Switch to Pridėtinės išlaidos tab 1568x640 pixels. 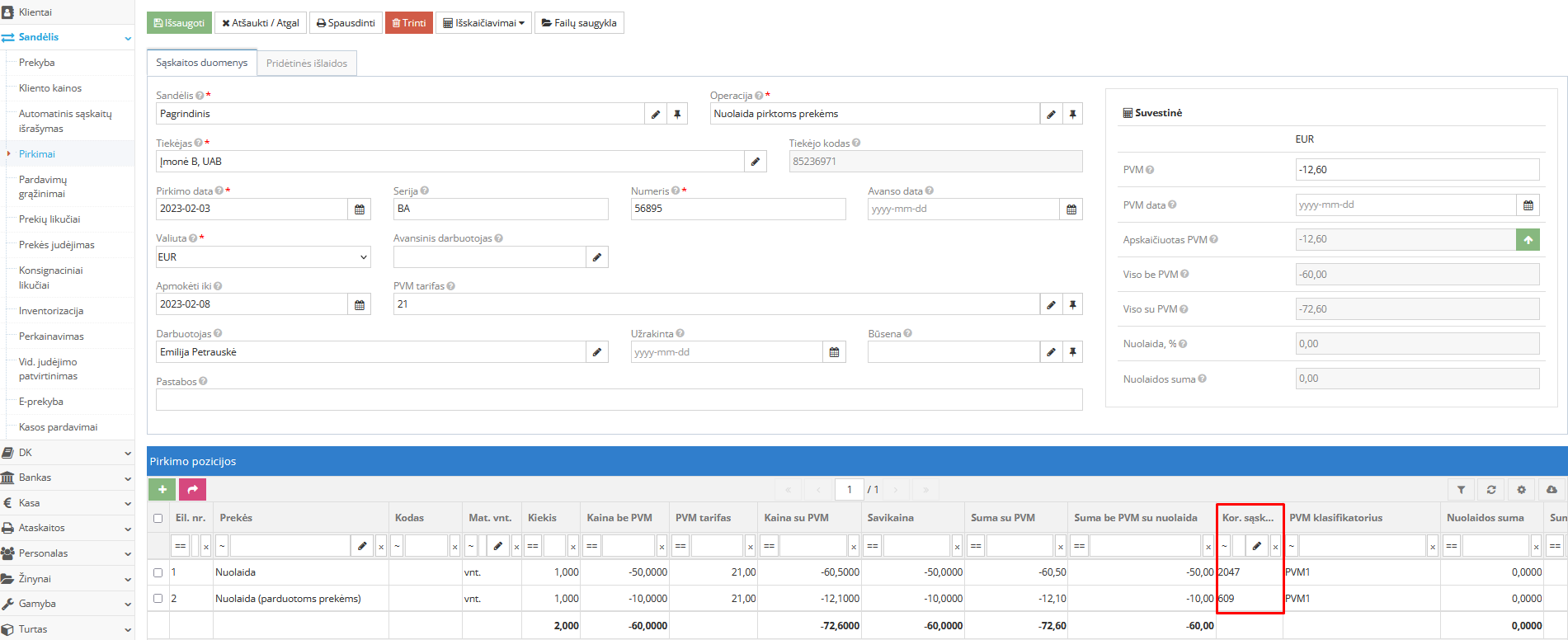point(307,64)
